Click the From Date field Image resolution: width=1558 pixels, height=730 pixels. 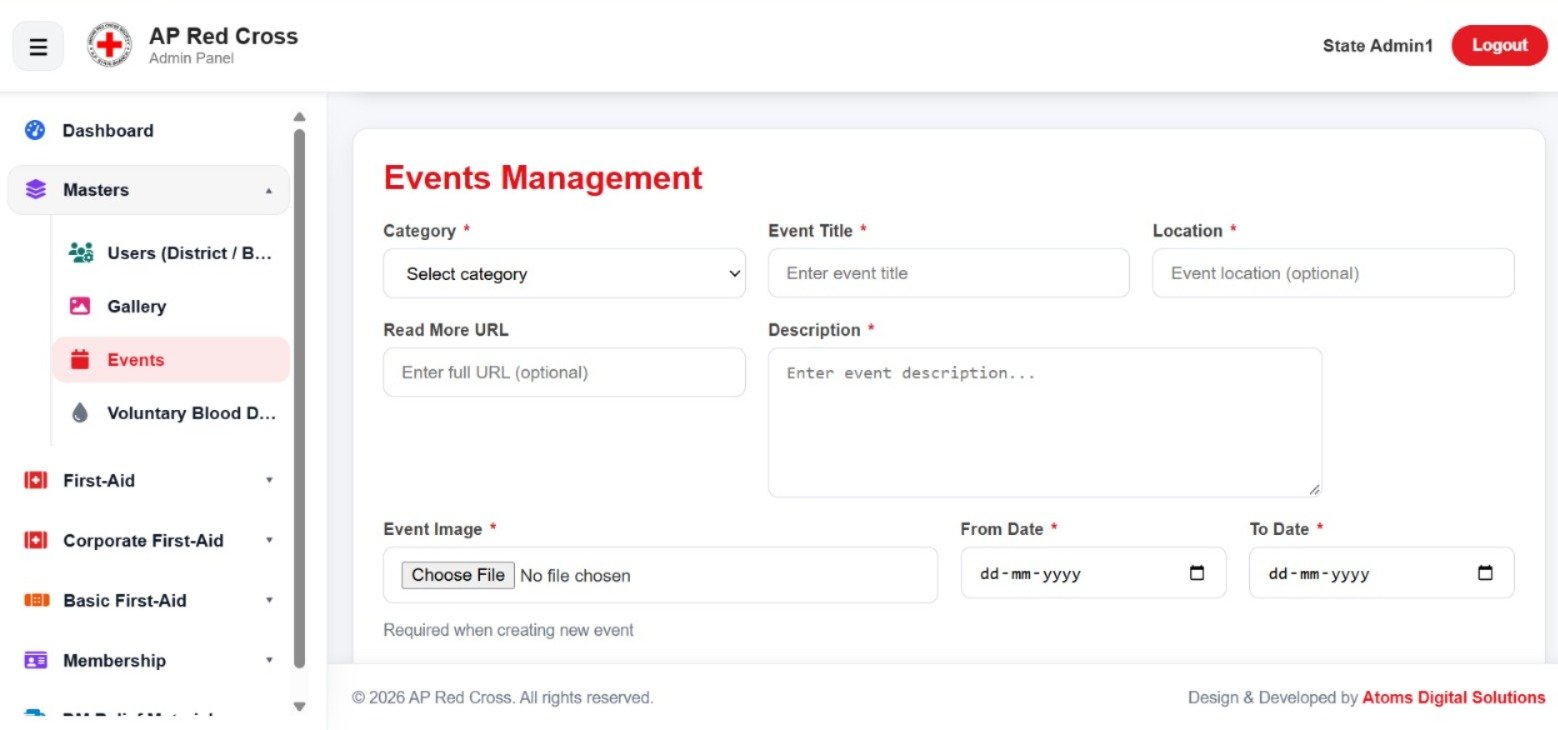[1093, 573]
